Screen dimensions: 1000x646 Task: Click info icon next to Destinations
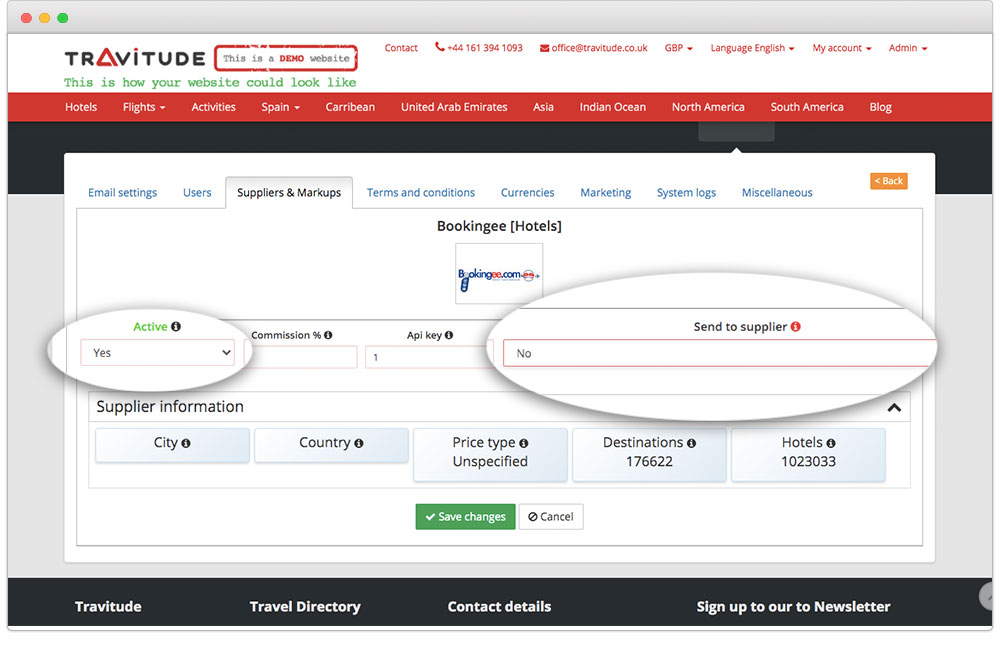point(691,443)
